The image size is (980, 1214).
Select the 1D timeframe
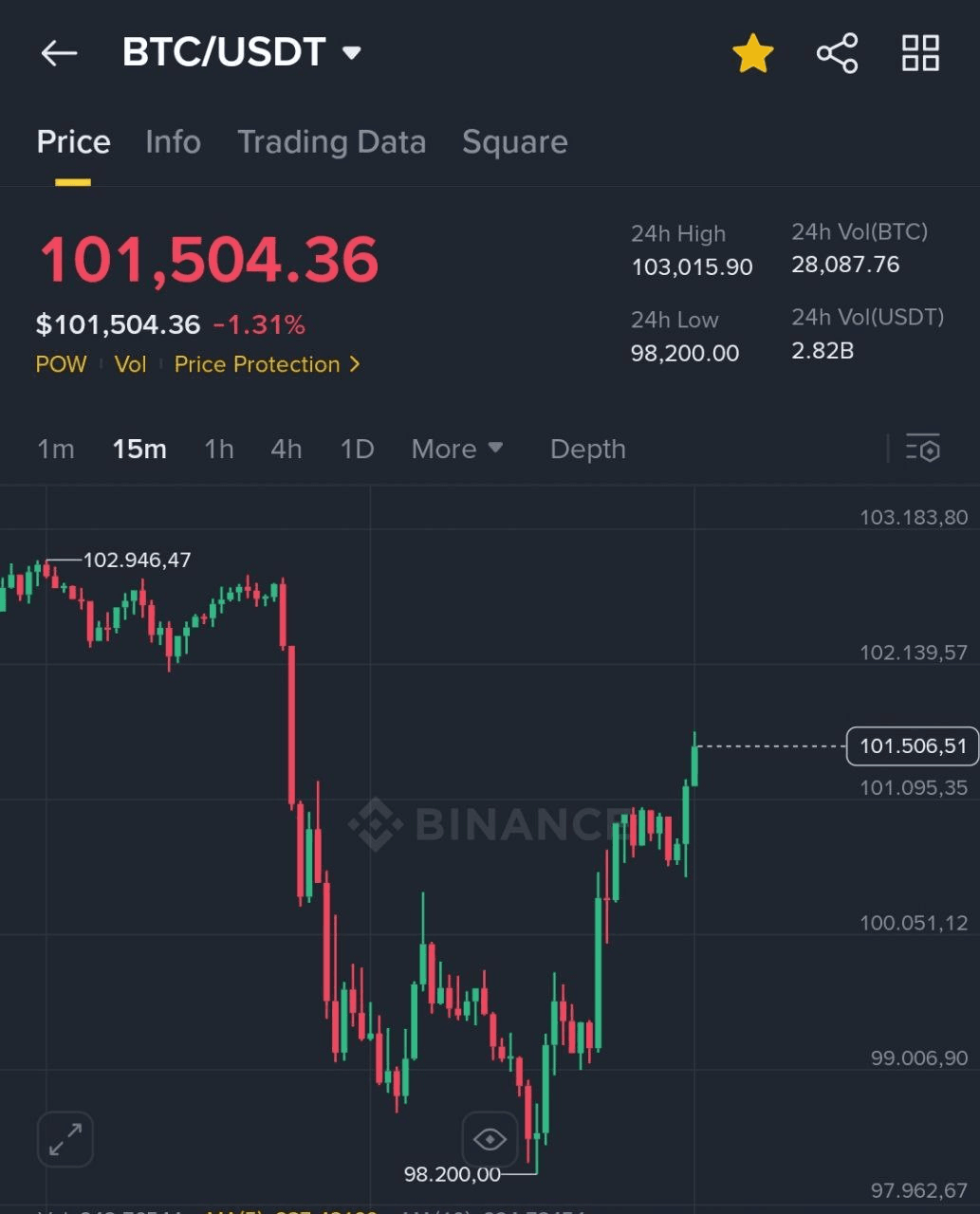[x=358, y=449]
